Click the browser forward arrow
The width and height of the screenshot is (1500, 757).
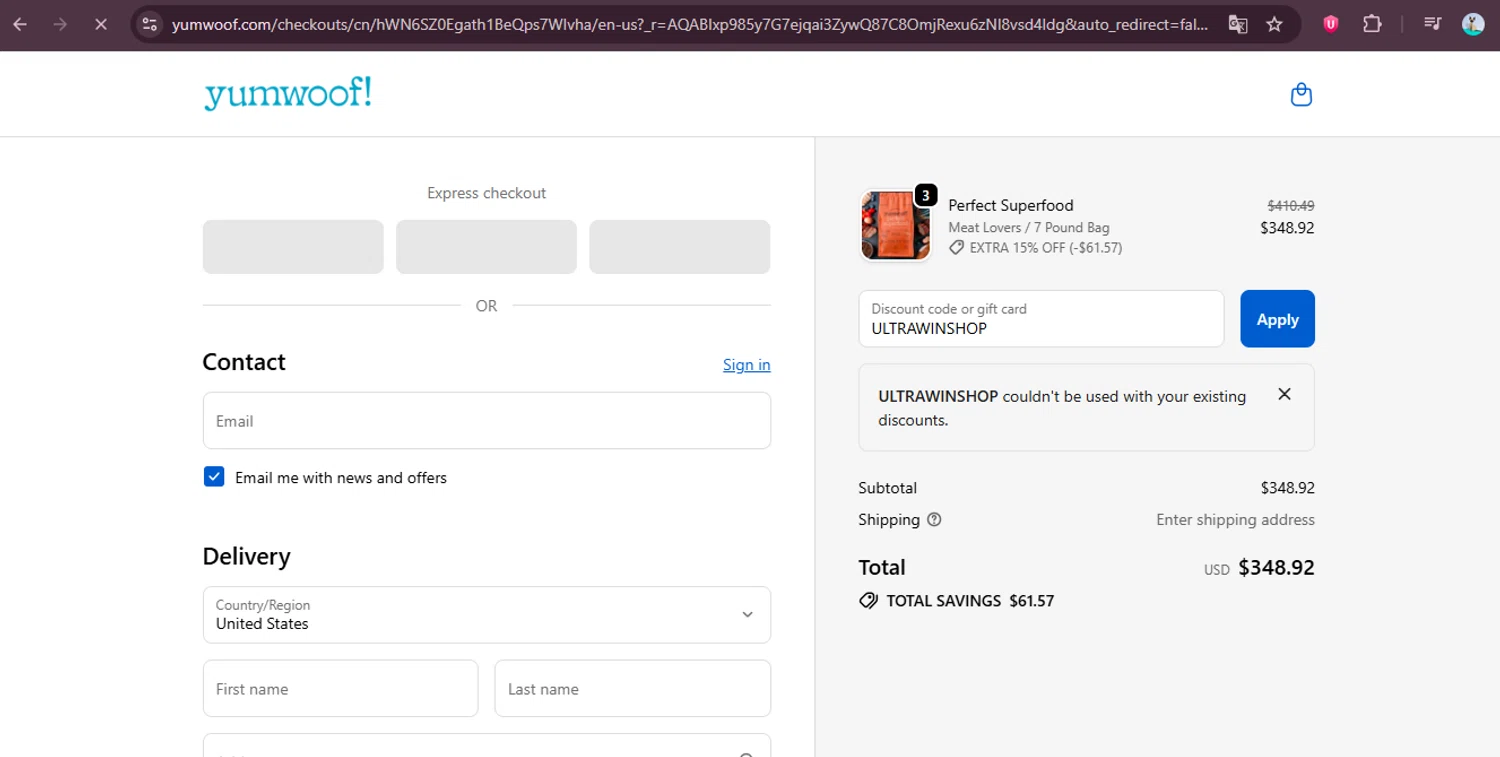(x=60, y=24)
